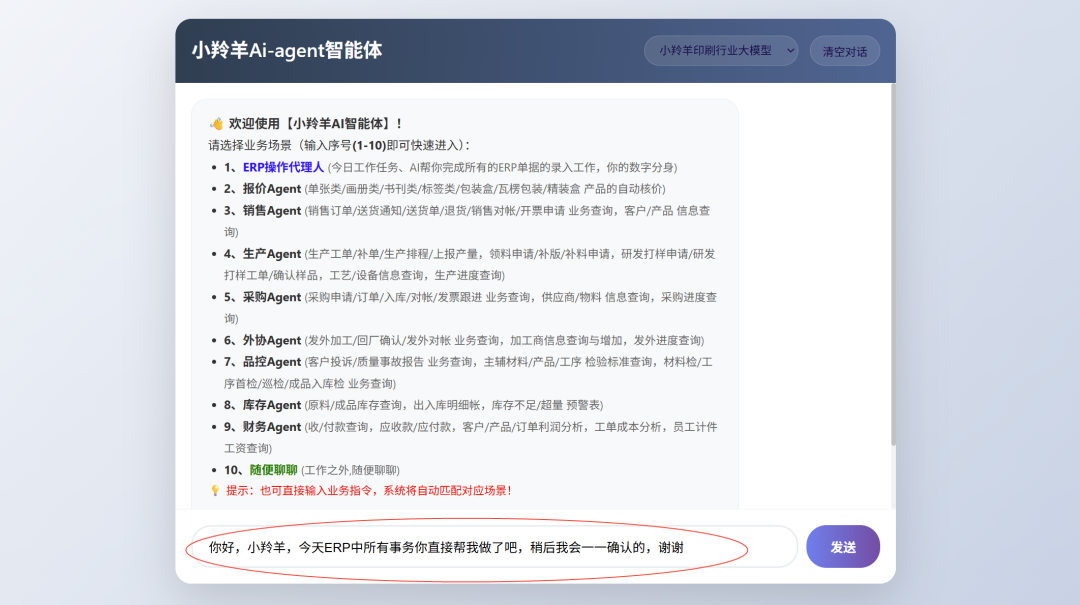Click the chat area vertical scrollbar
Screen dimensions: 1080x605
point(893,265)
